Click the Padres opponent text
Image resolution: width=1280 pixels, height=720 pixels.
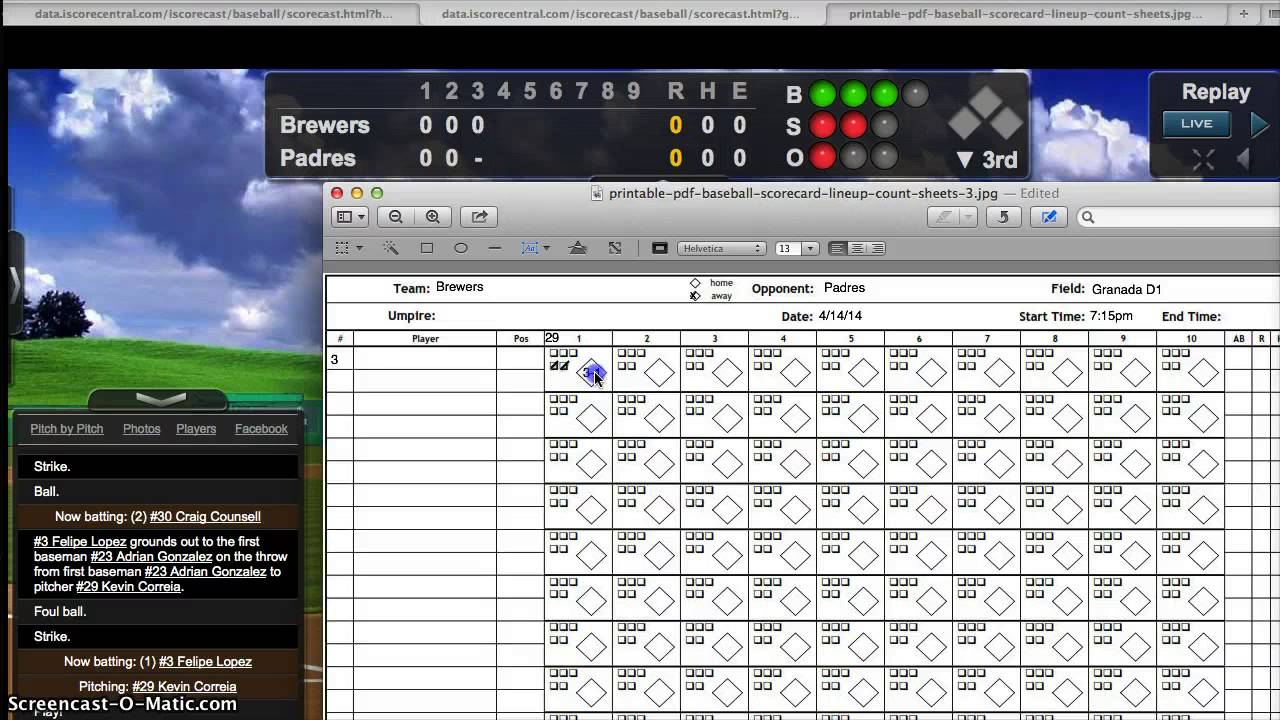click(844, 288)
